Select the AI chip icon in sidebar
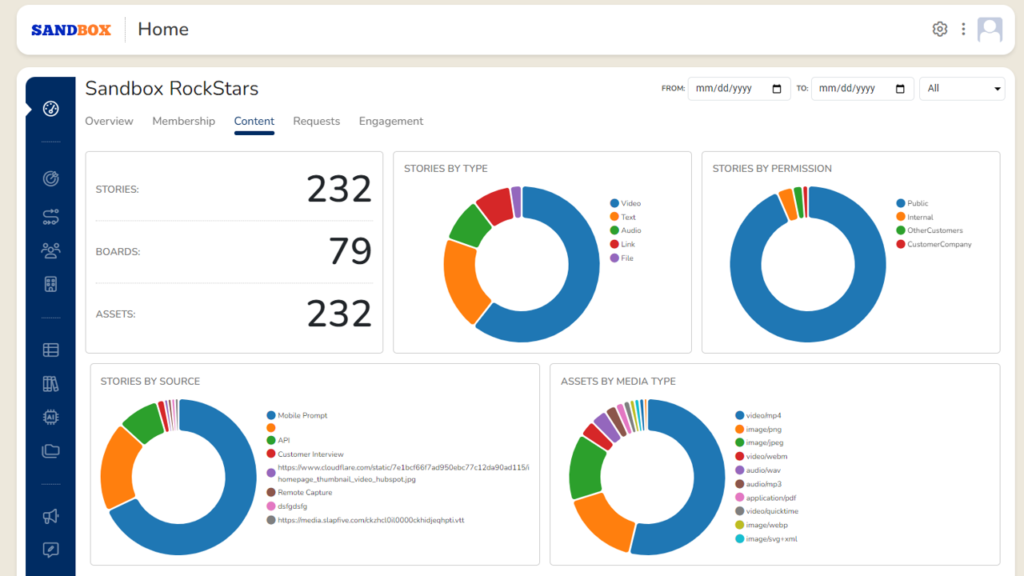This screenshot has width=1024, height=576. coord(50,417)
